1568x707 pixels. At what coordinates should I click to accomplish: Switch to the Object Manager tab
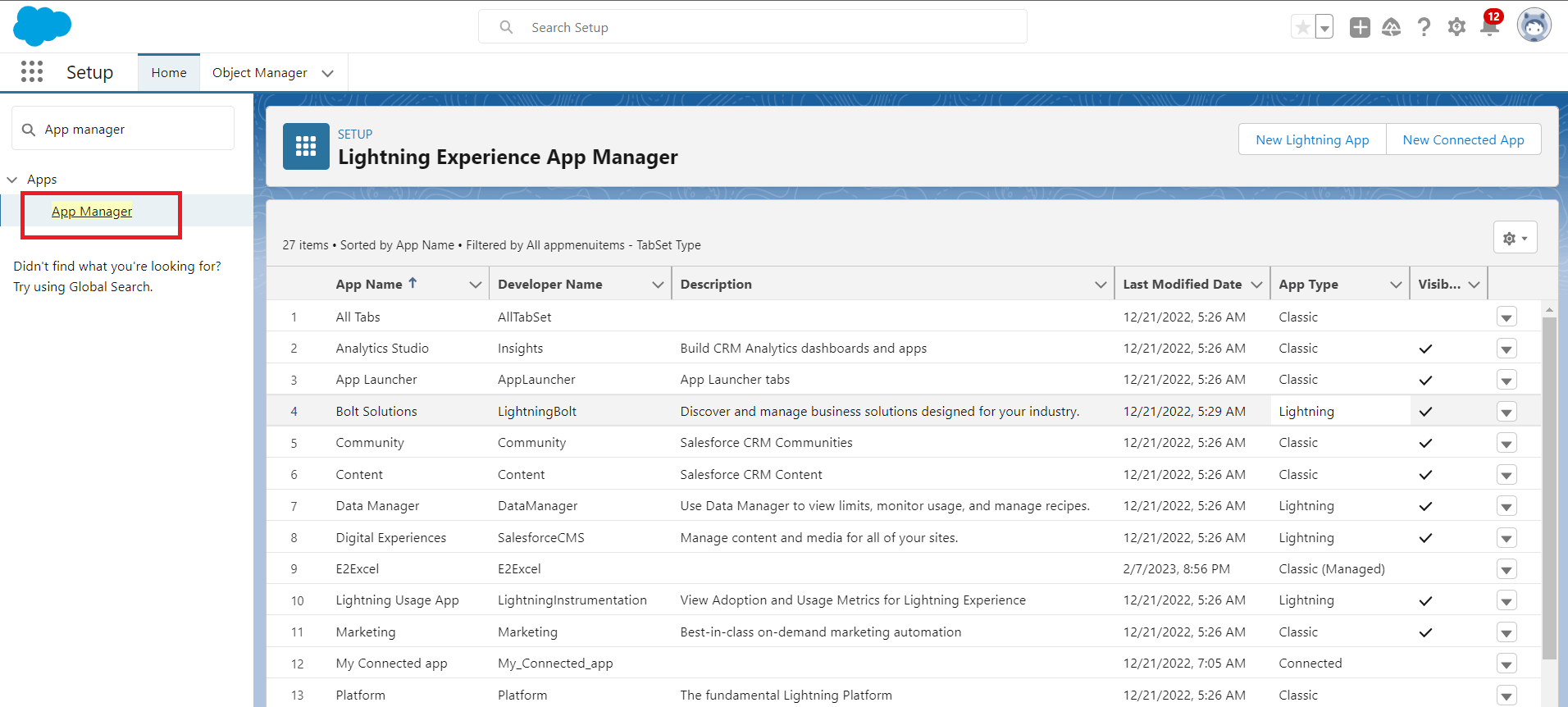click(259, 72)
